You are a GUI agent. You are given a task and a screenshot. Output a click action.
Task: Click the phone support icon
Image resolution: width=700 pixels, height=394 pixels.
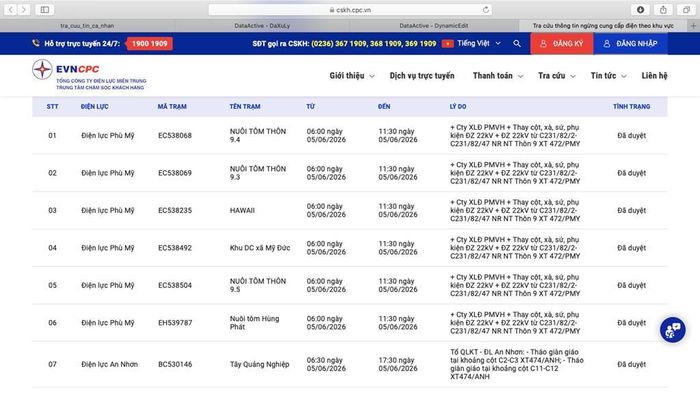click(36, 43)
